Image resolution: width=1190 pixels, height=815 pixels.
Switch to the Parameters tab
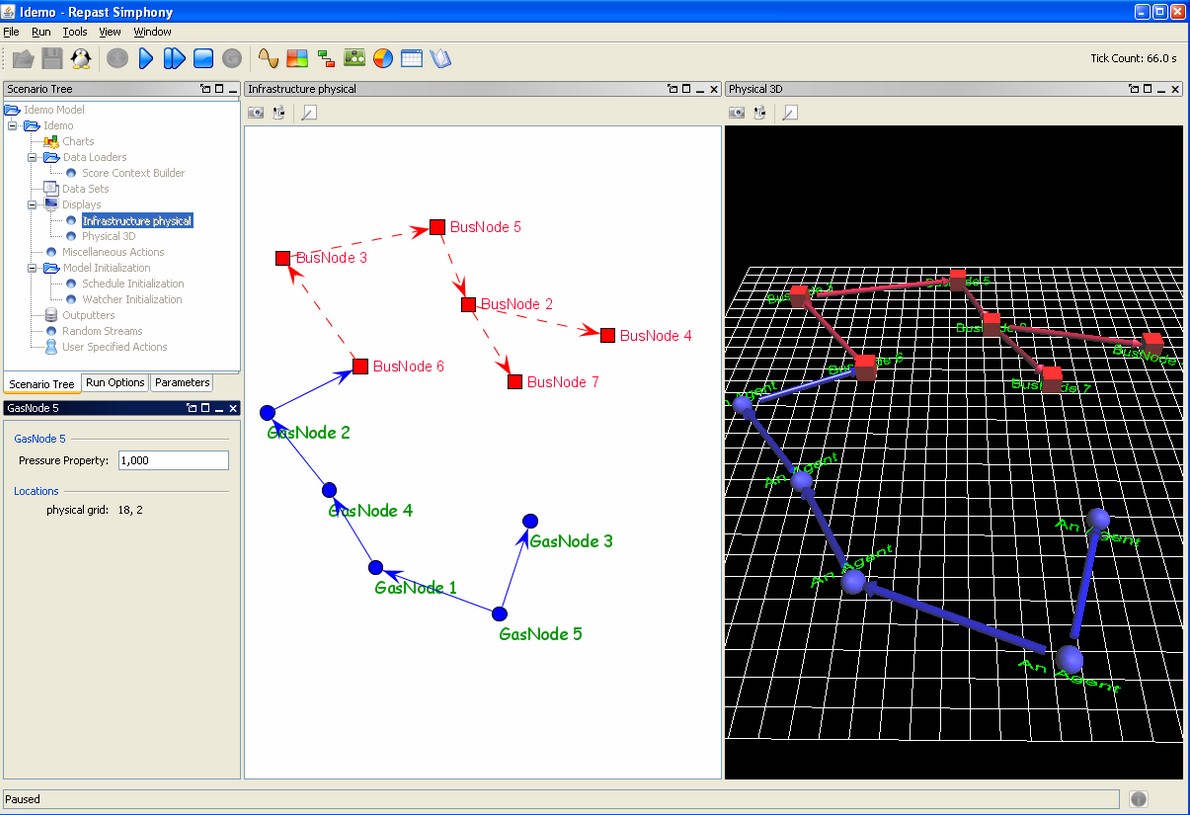182,383
